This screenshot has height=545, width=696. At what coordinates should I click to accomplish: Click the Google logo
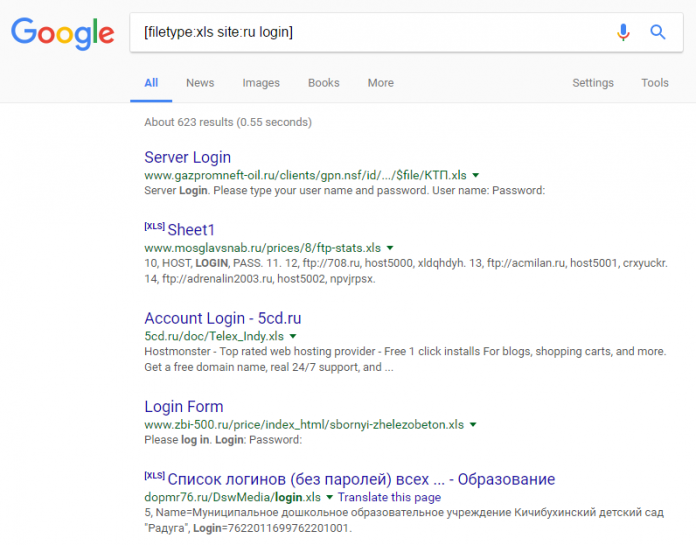click(x=63, y=33)
